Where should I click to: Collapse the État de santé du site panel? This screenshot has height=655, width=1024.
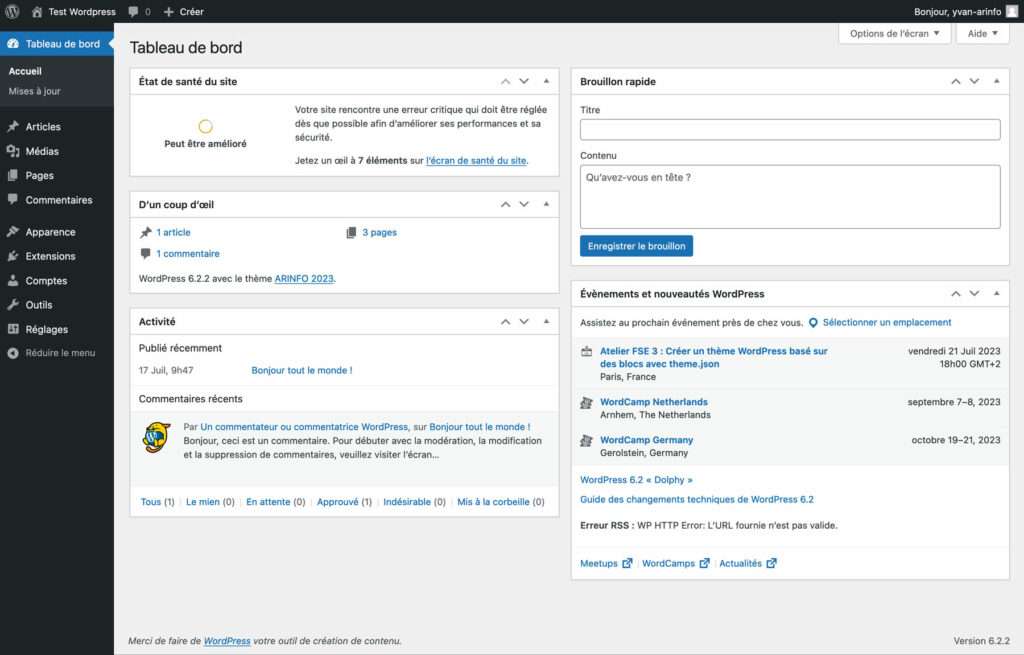[x=546, y=81]
